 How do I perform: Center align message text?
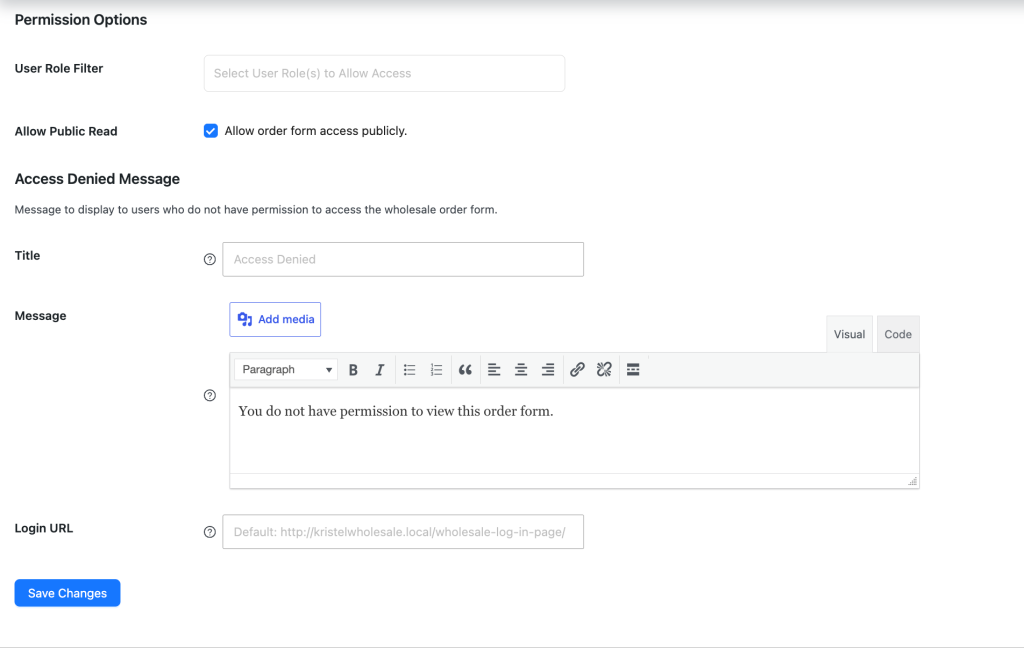point(521,370)
